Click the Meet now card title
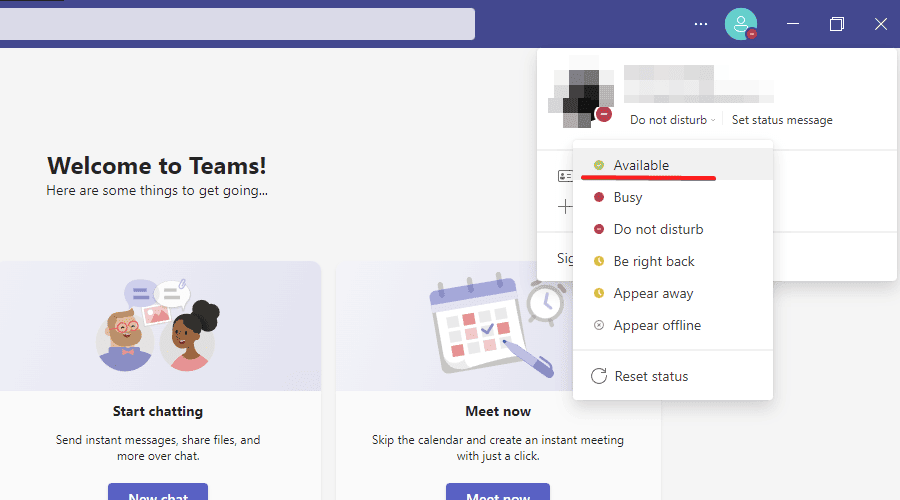900x500 pixels. coord(498,412)
